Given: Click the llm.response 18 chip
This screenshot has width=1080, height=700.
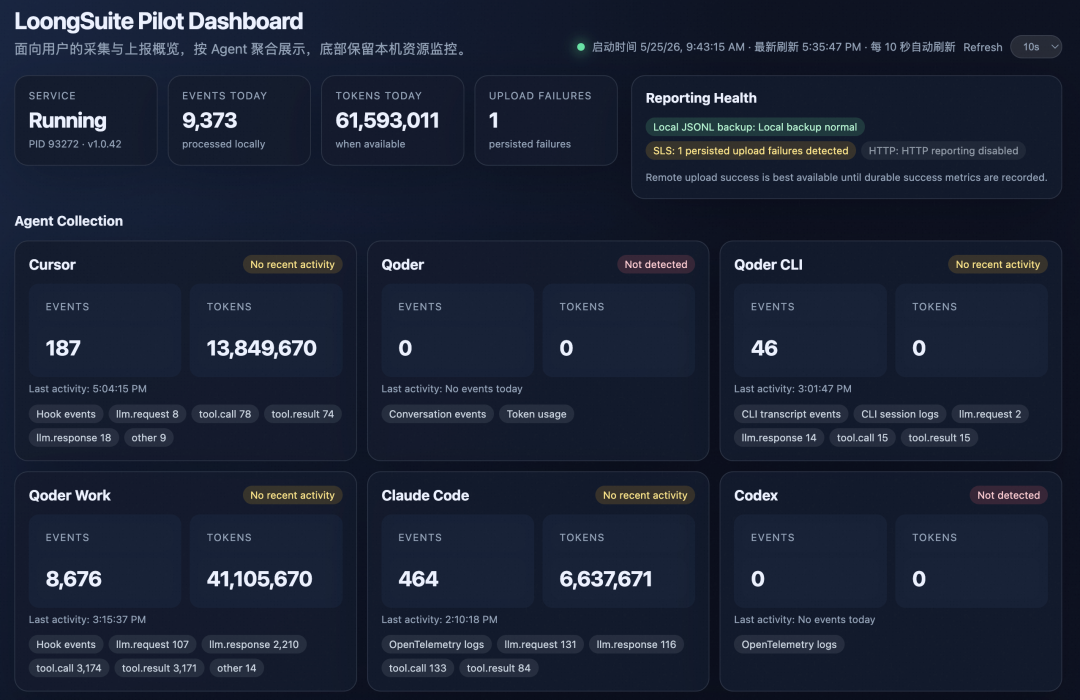Looking at the screenshot, I should pos(74,438).
